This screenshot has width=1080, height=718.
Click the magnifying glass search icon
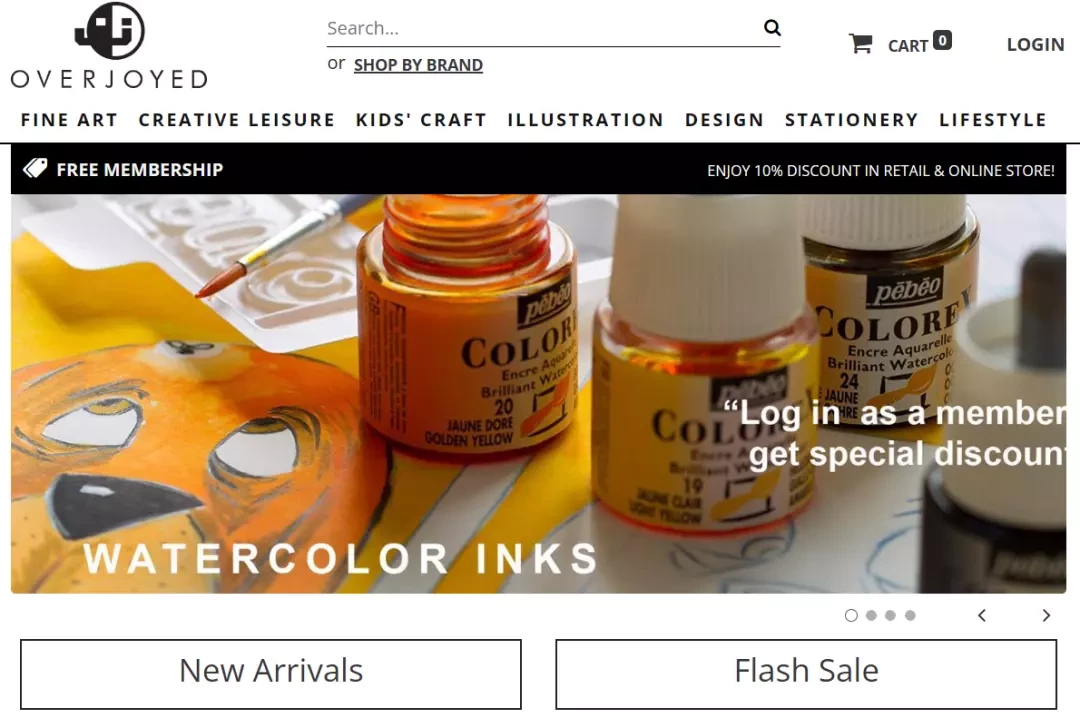coord(772,28)
